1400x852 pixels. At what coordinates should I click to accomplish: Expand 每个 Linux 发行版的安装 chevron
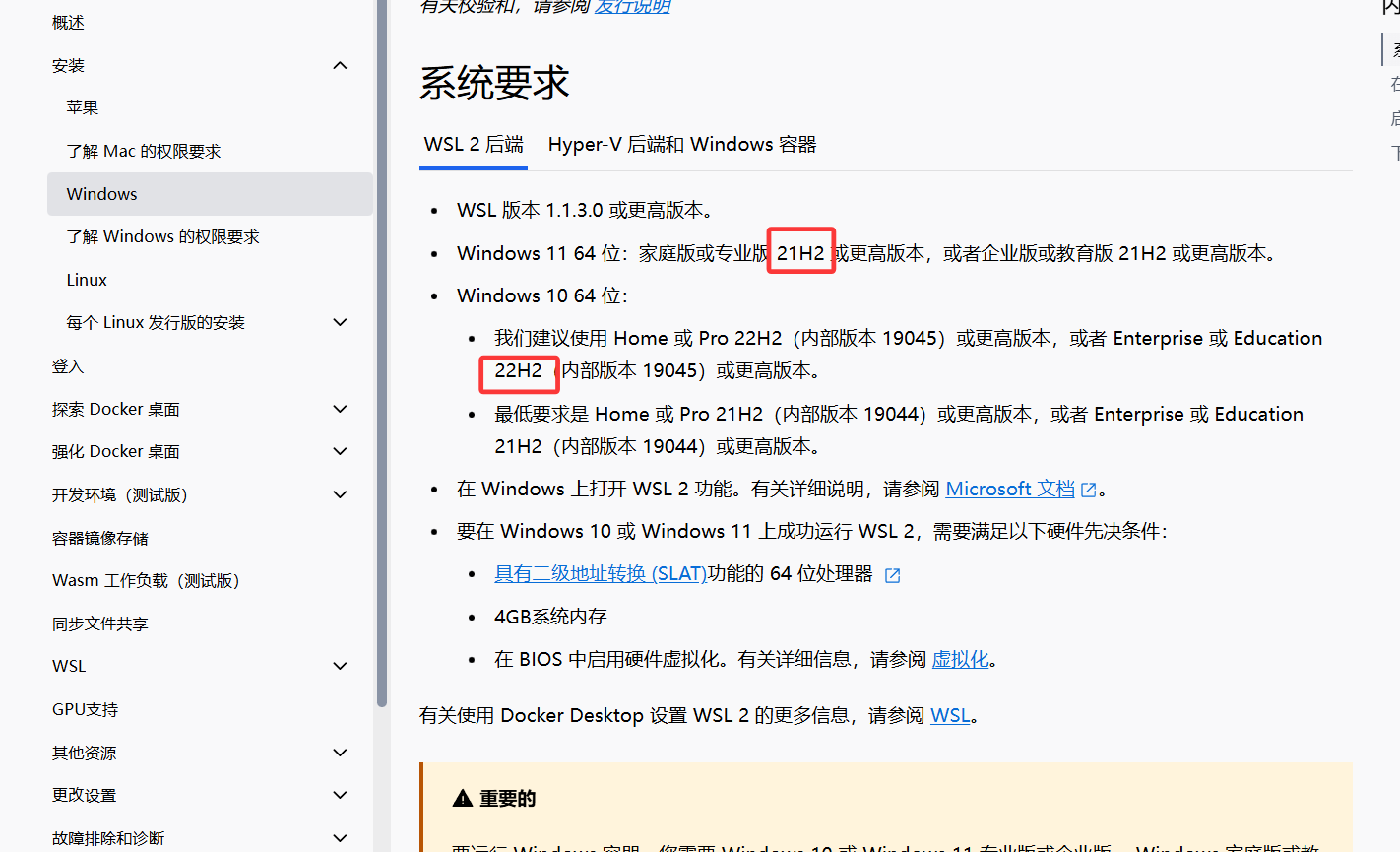click(341, 322)
